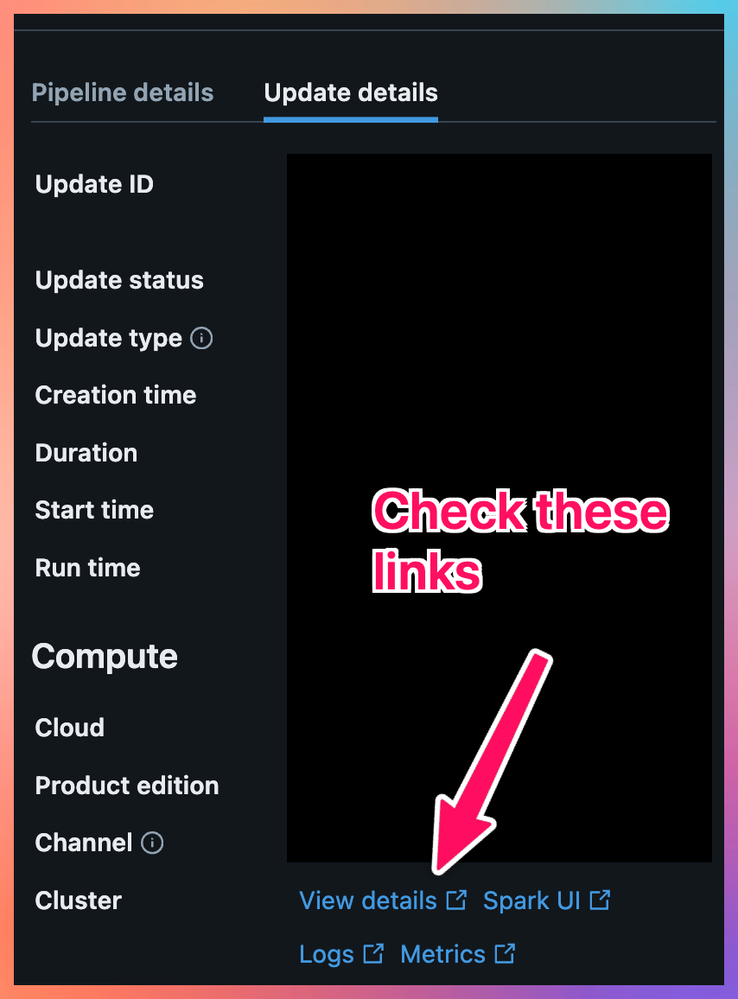Click the Check these links annotation text

coord(520,540)
